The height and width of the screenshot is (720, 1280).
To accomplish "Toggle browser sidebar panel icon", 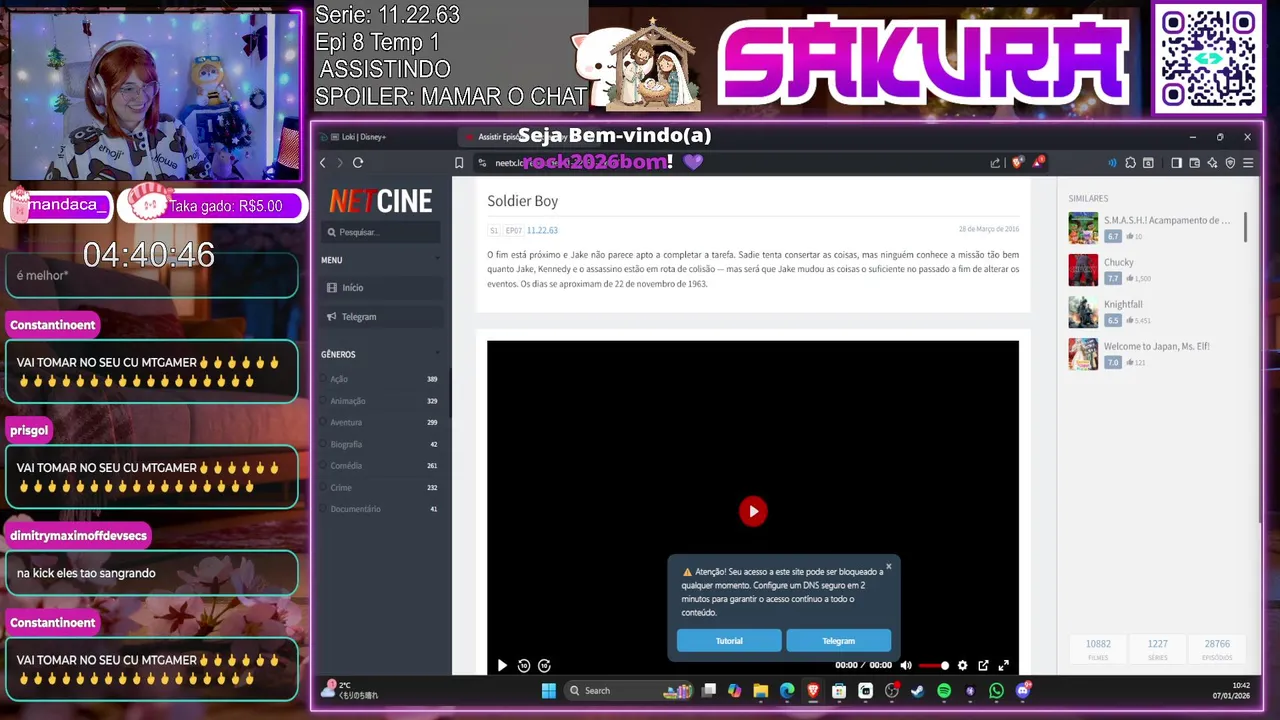I will pyautogui.click(x=1177, y=163).
